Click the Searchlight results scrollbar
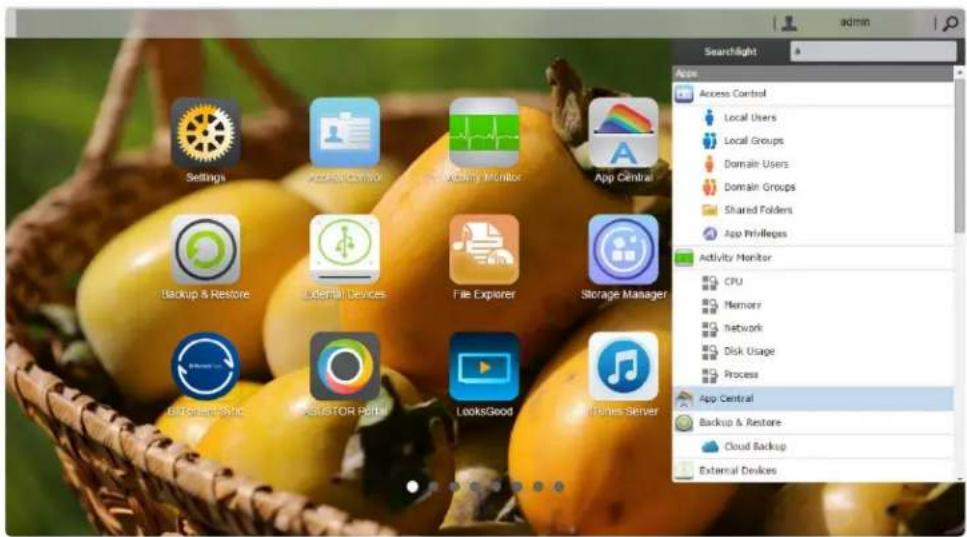Screen dimensions: 967x537 959,154
